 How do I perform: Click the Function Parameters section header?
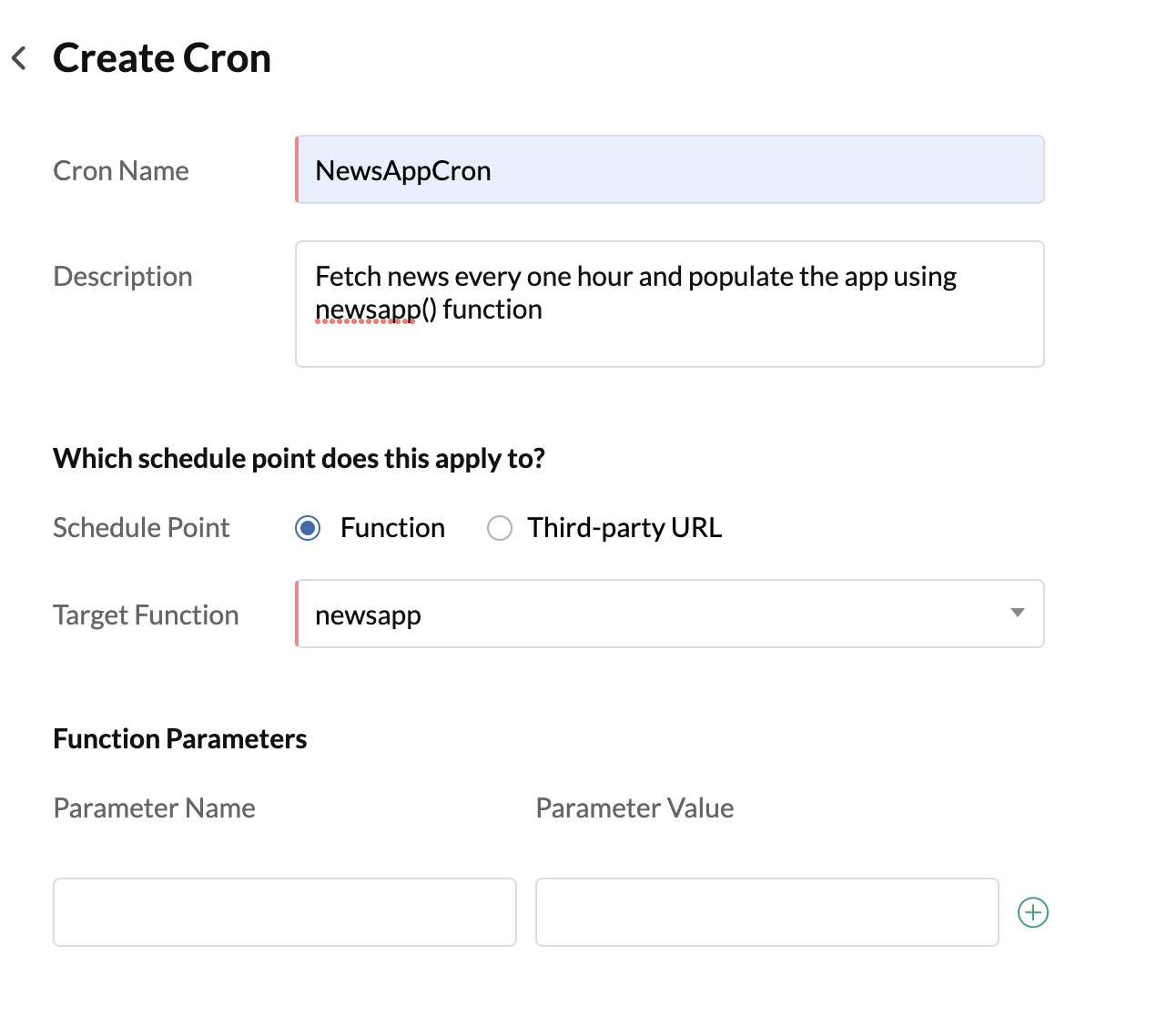179,738
